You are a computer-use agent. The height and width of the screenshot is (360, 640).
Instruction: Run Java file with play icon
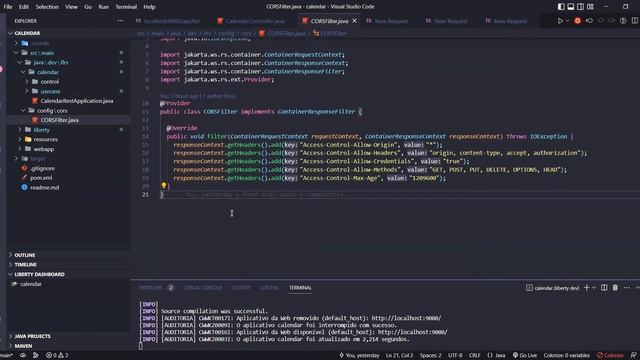coord(560,21)
